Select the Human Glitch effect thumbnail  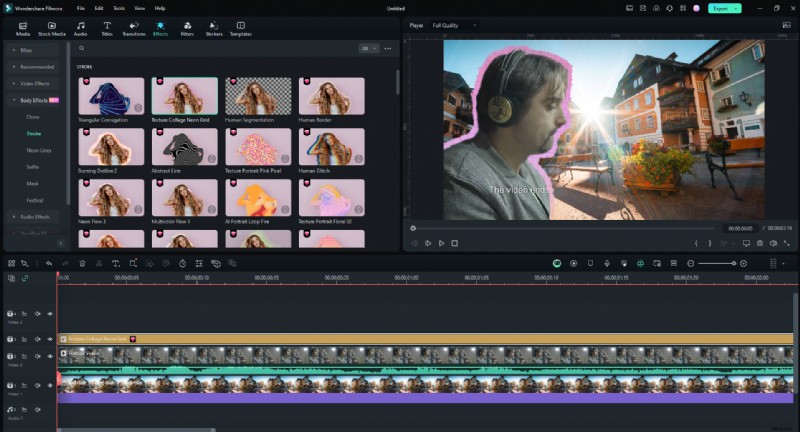[x=332, y=147]
